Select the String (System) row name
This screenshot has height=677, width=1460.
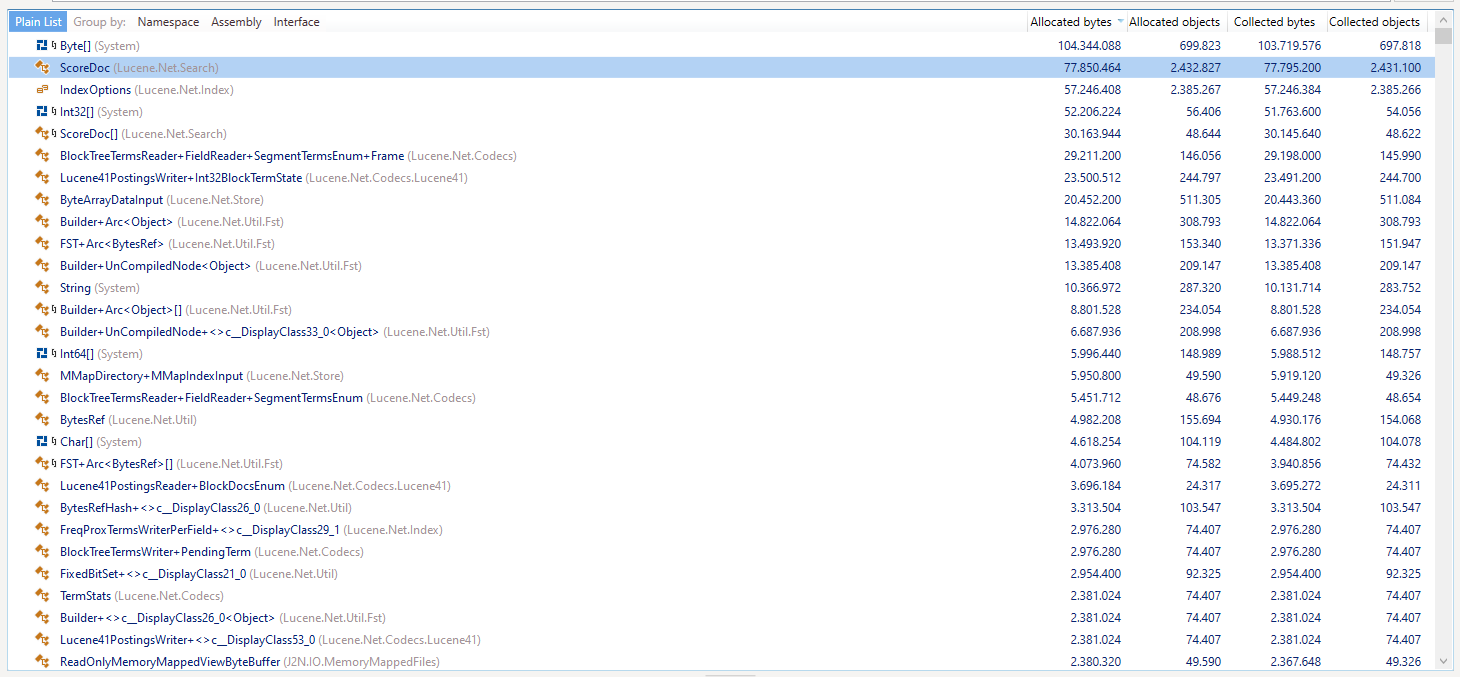100,288
